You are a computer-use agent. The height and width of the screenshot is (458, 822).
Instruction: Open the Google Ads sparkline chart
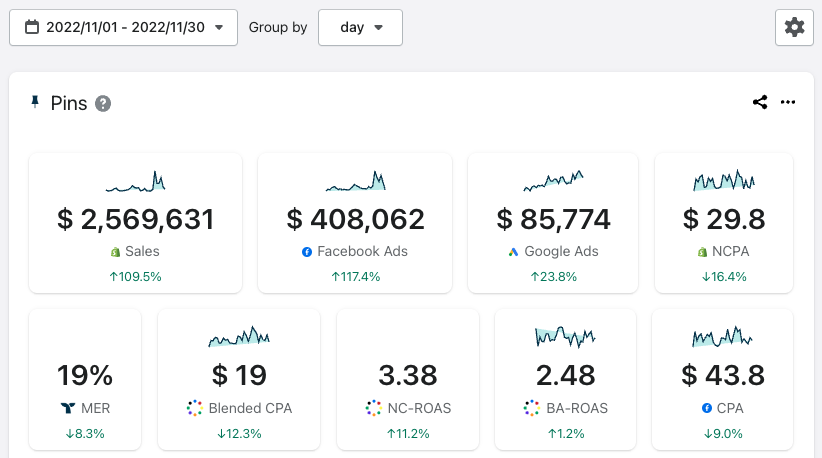(553, 181)
